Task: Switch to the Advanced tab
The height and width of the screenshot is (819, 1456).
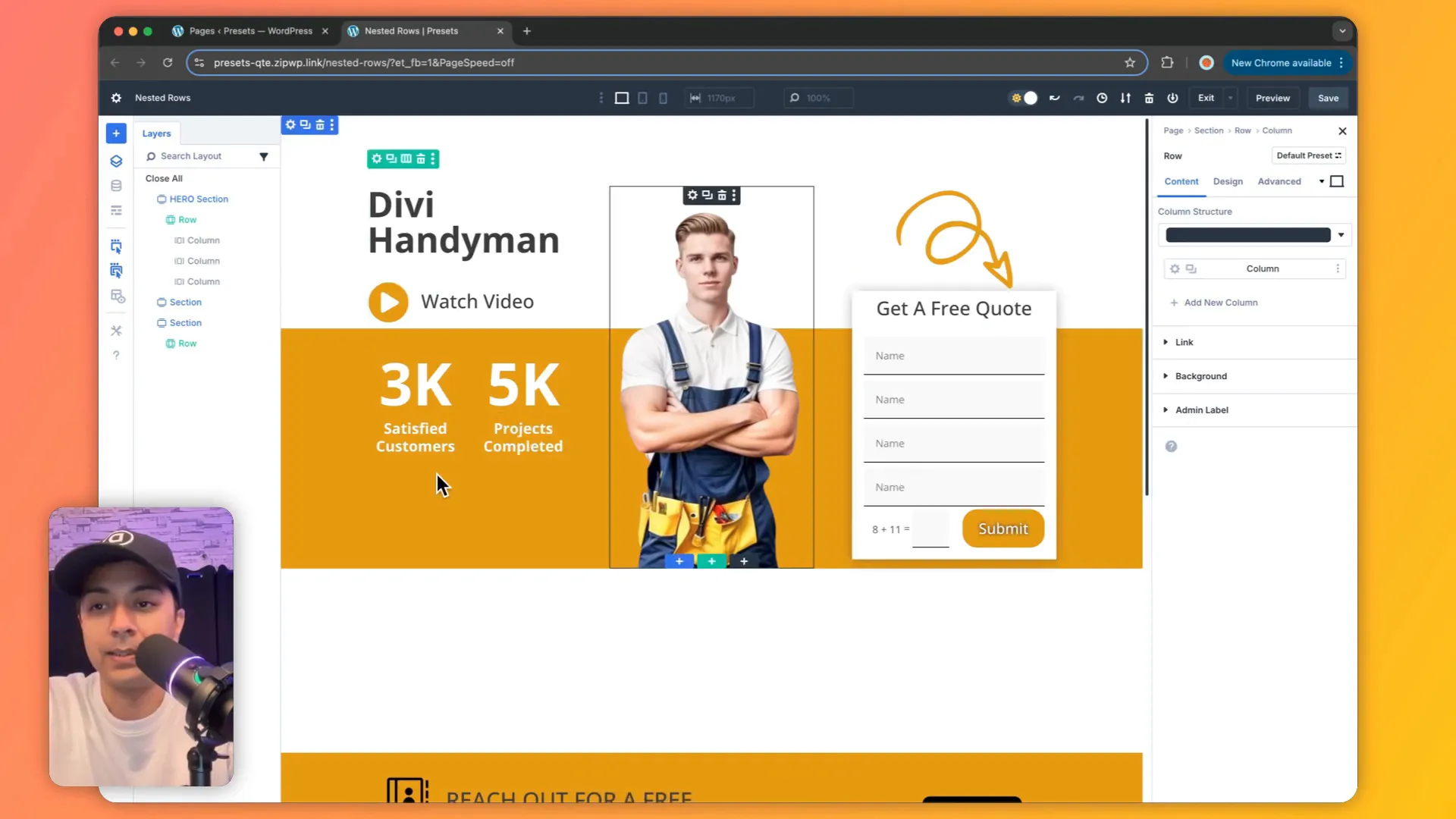Action: tap(1279, 181)
